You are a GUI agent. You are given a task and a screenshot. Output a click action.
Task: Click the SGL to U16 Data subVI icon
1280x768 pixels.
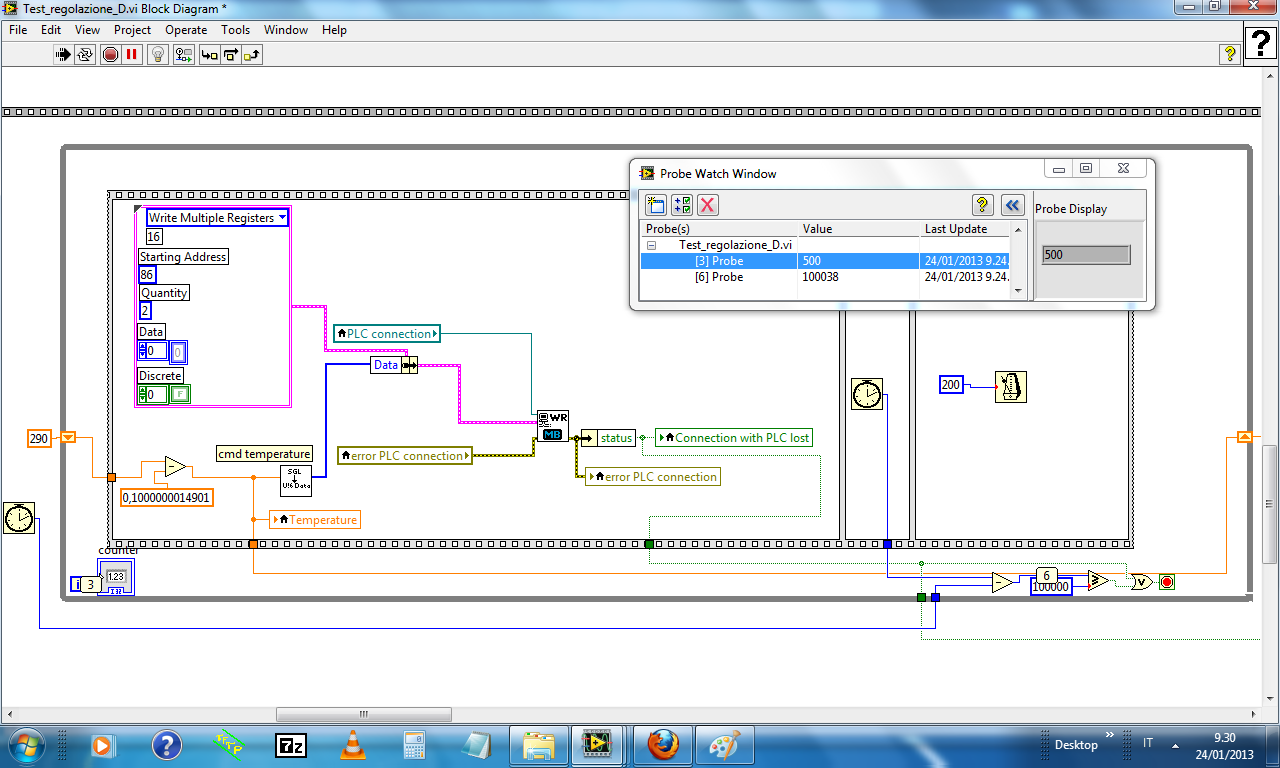[296, 480]
